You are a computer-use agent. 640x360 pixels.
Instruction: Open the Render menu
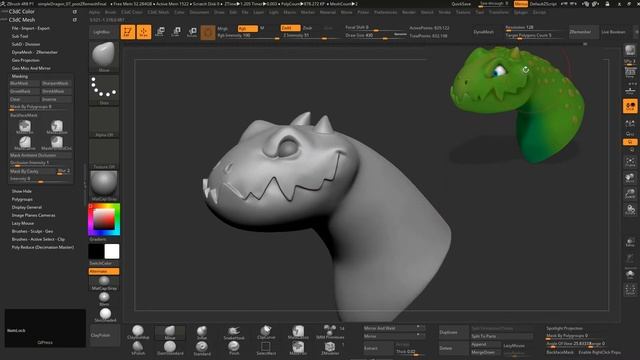pyautogui.click(x=409, y=12)
